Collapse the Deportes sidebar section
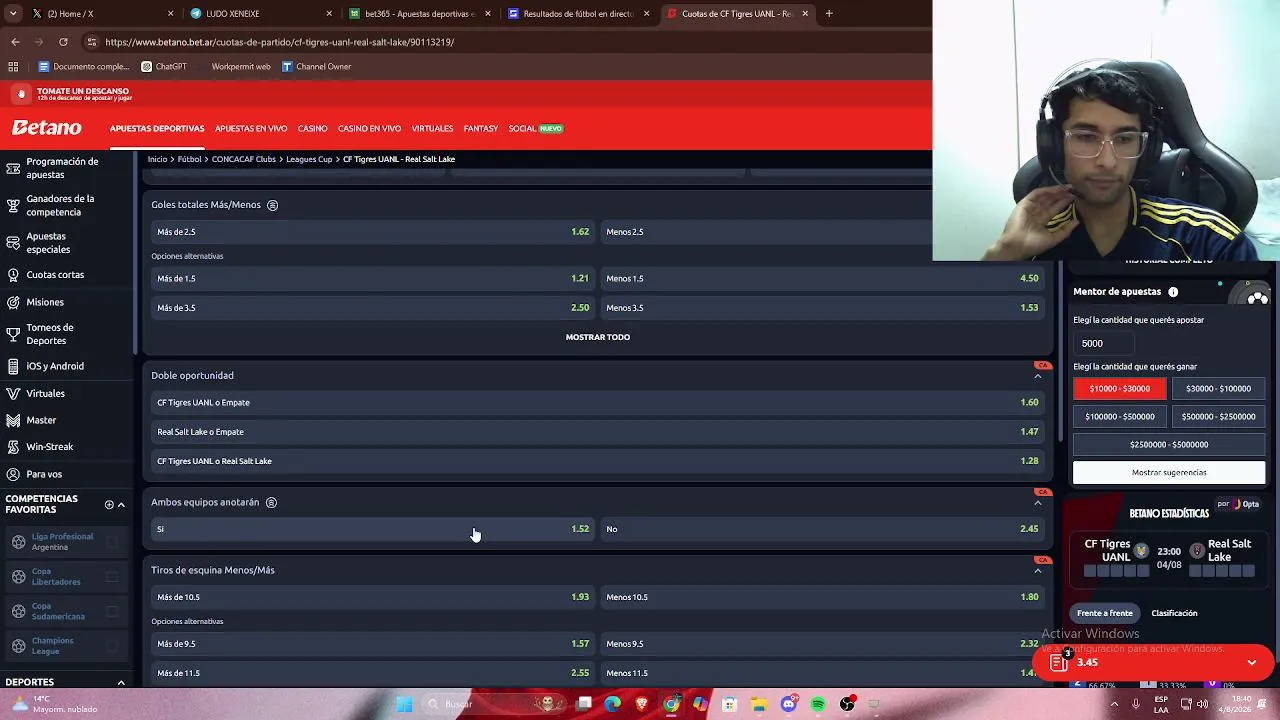The height and width of the screenshot is (720, 1280). tap(121, 682)
